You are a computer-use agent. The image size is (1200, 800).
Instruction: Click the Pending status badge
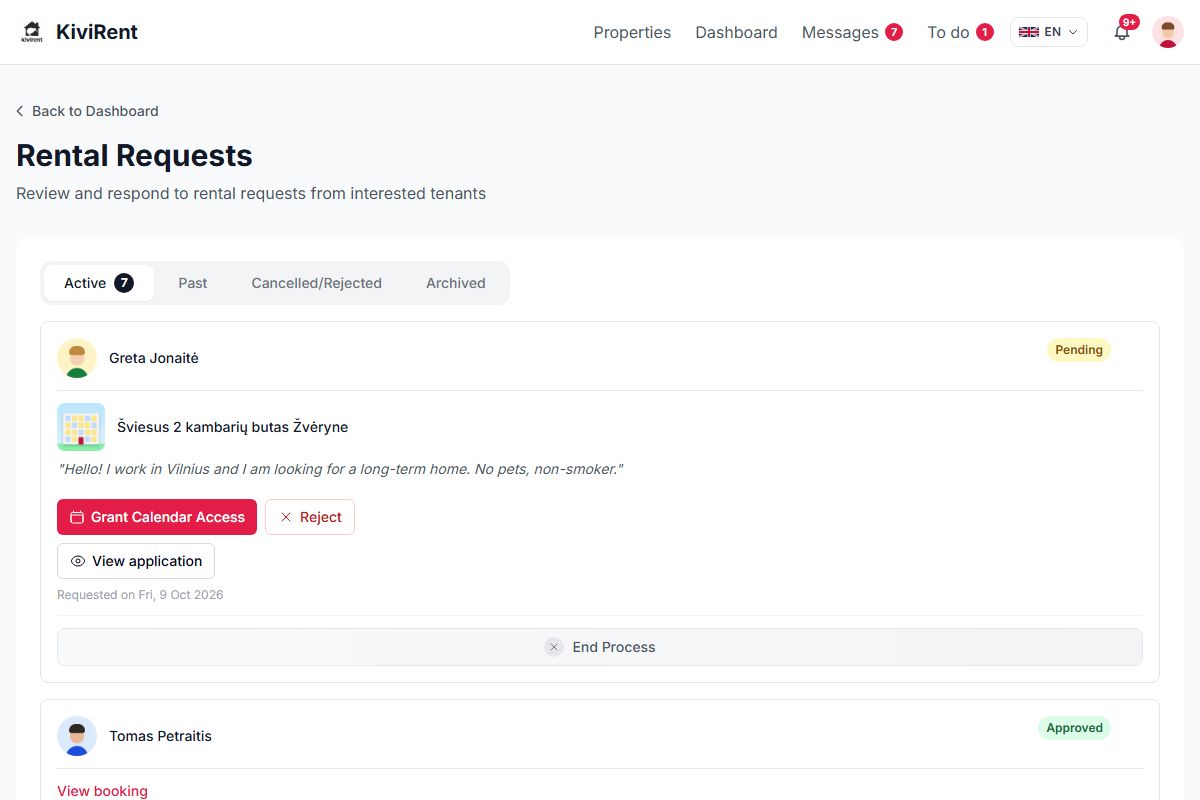(1079, 350)
